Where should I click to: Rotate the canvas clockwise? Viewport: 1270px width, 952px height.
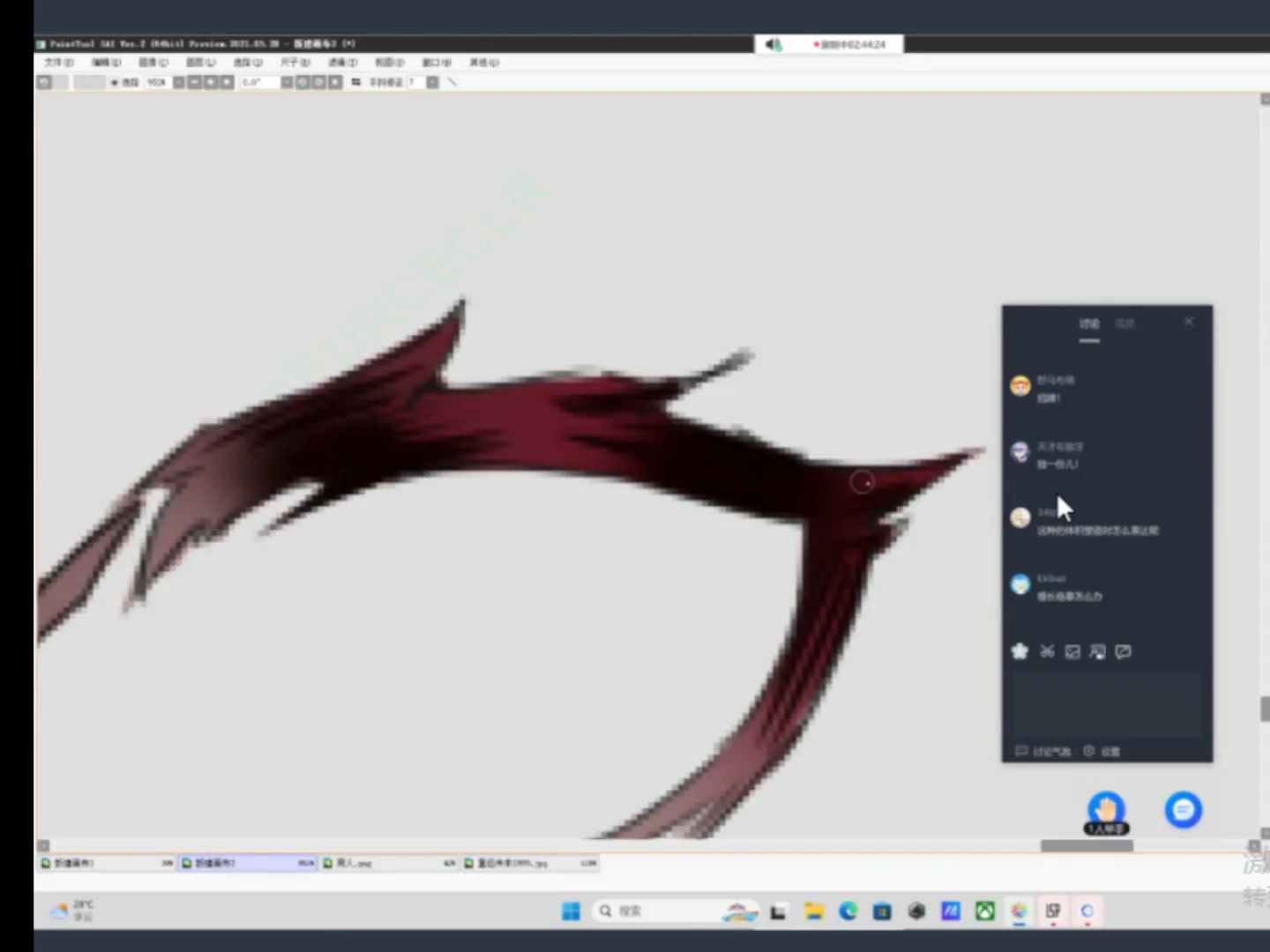point(318,82)
